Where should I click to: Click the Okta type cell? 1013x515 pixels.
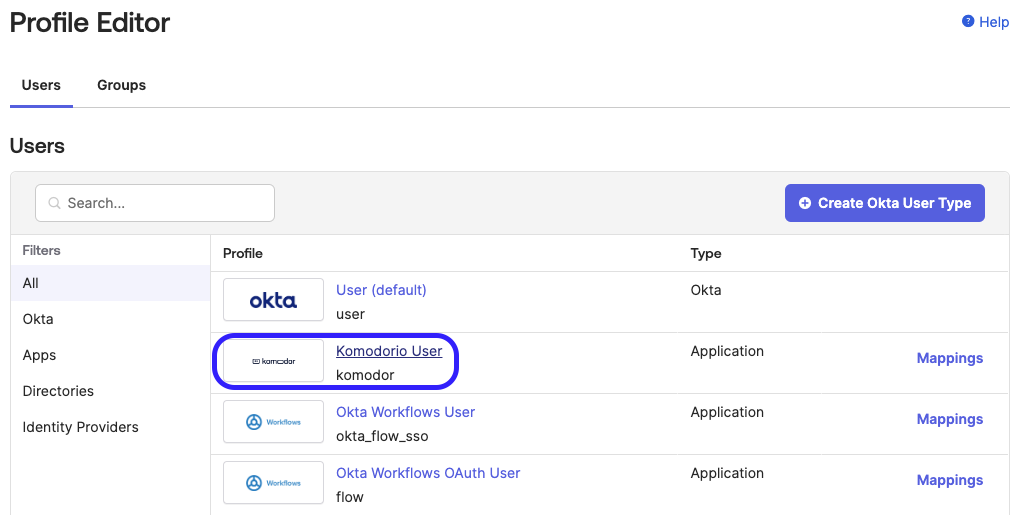coord(705,290)
